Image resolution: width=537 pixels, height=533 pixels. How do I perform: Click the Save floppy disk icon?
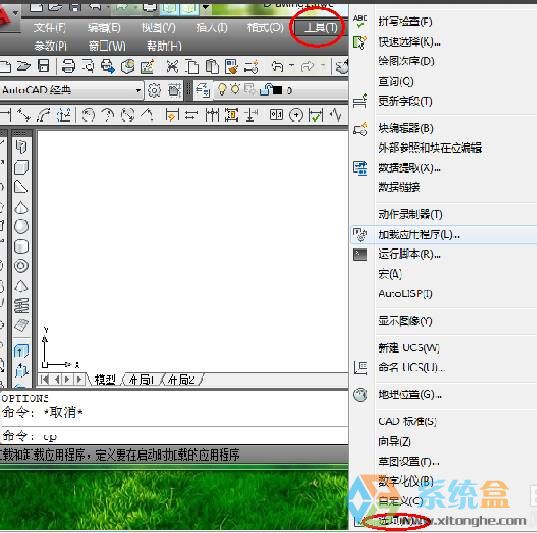point(44,66)
